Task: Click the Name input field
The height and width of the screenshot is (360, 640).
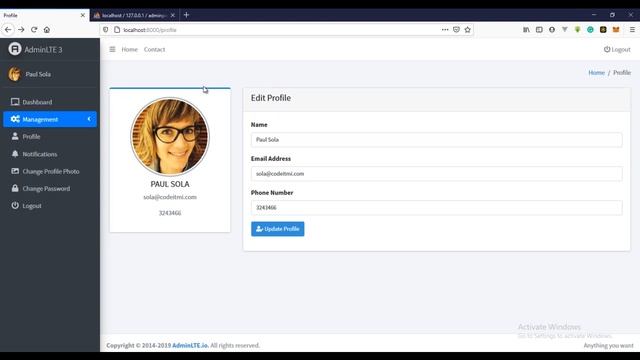Action: 436,140
